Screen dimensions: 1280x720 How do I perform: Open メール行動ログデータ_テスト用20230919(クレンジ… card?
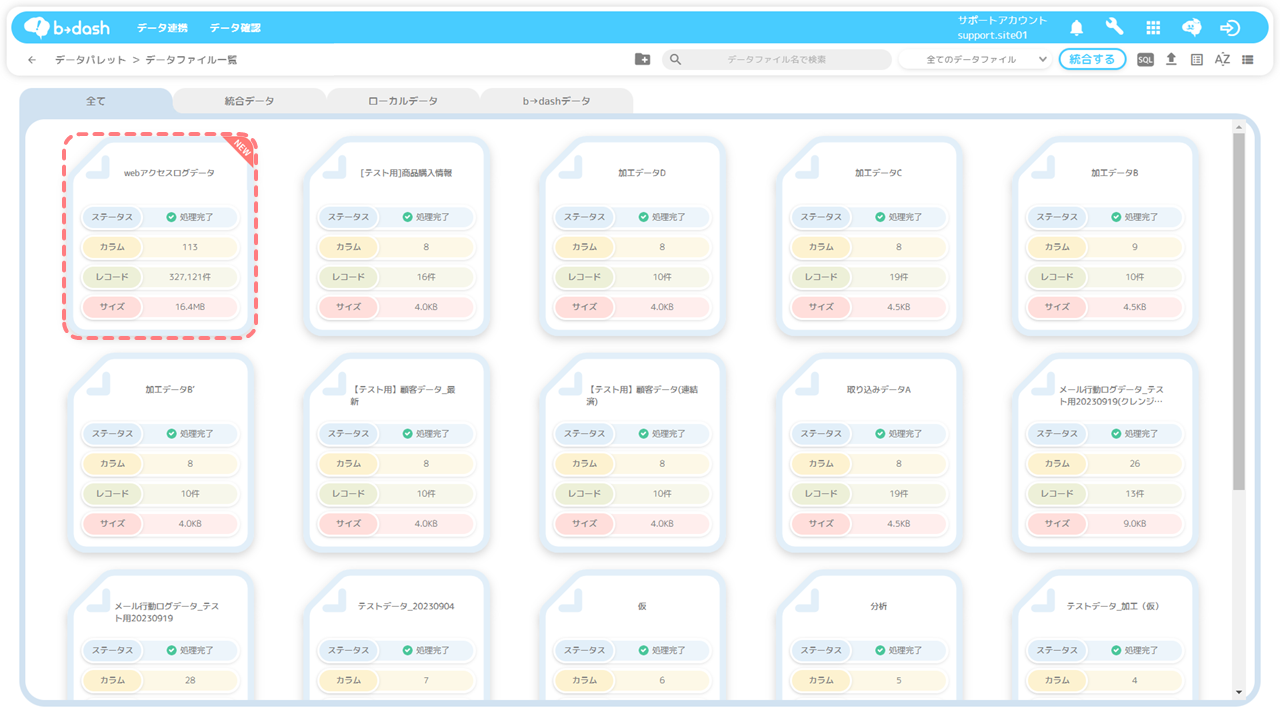pyautogui.click(x=1106, y=453)
